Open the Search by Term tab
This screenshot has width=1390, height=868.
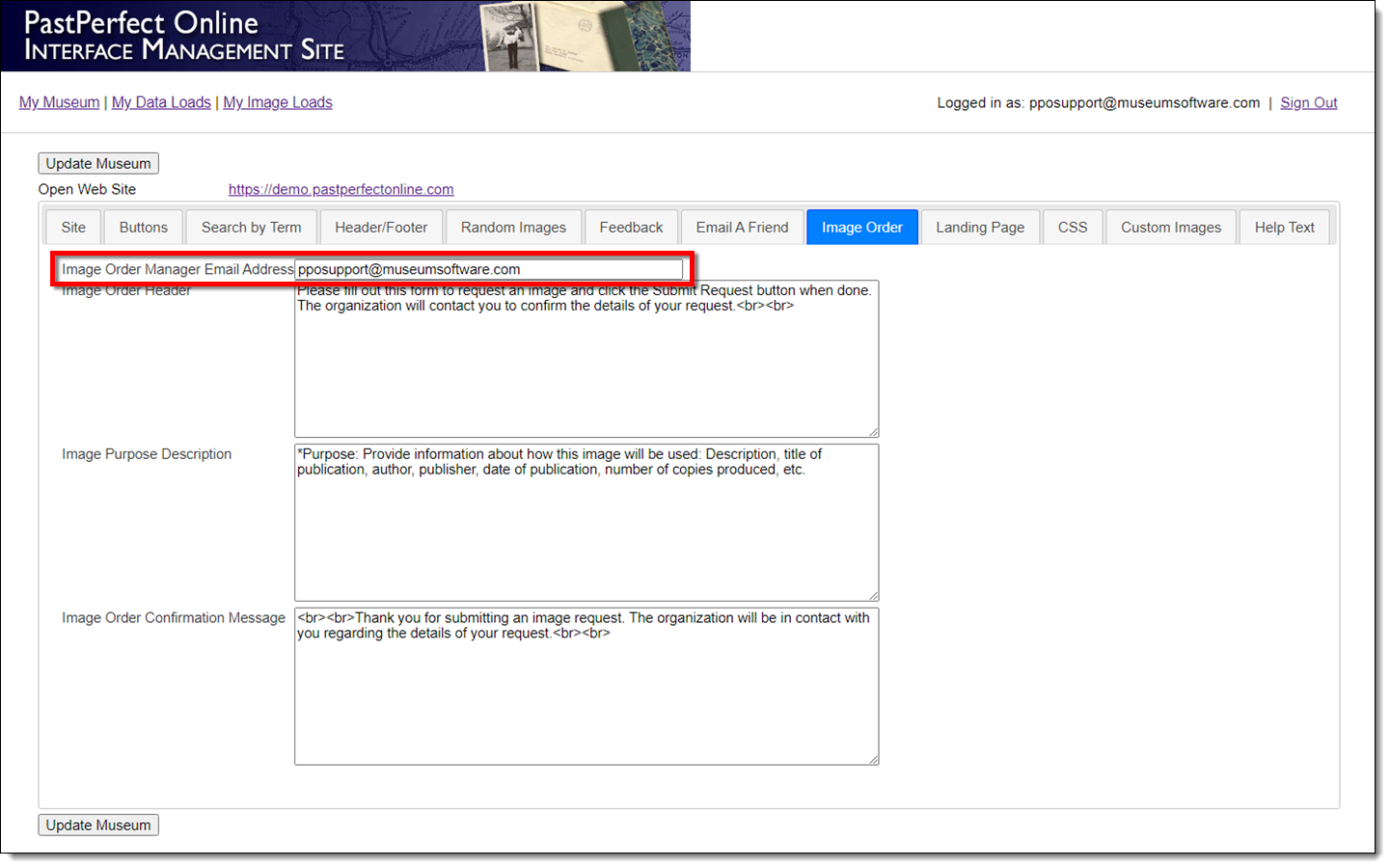tap(251, 228)
